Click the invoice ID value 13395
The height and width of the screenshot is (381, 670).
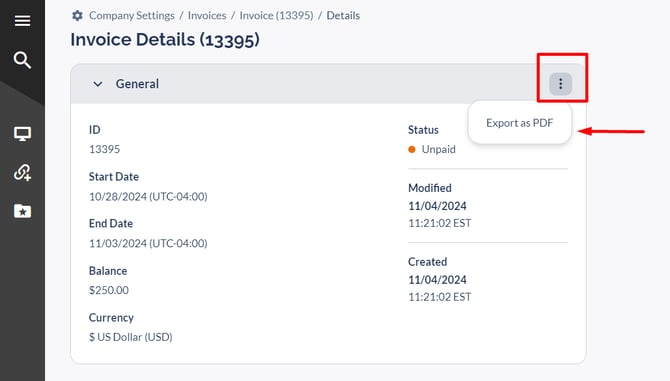(x=104, y=149)
